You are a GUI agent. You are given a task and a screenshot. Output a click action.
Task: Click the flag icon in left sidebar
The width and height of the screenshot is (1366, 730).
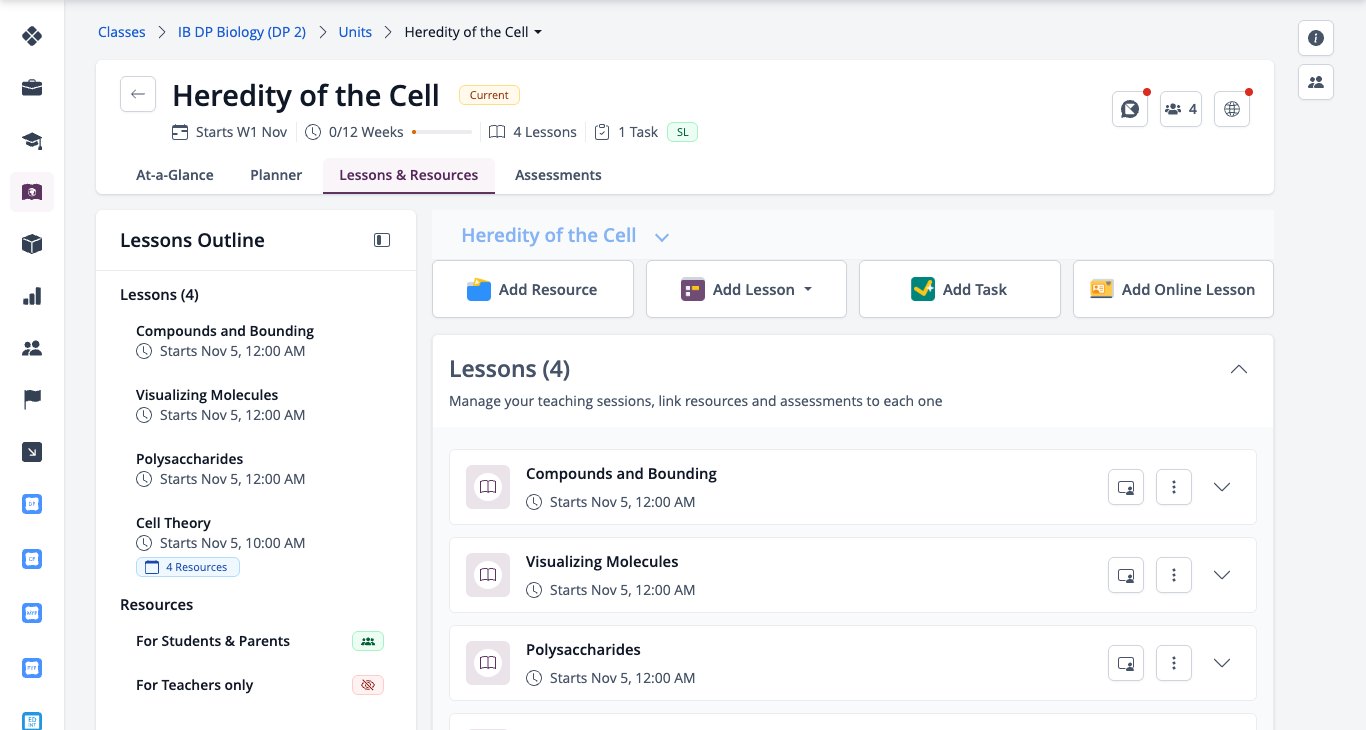click(x=32, y=400)
